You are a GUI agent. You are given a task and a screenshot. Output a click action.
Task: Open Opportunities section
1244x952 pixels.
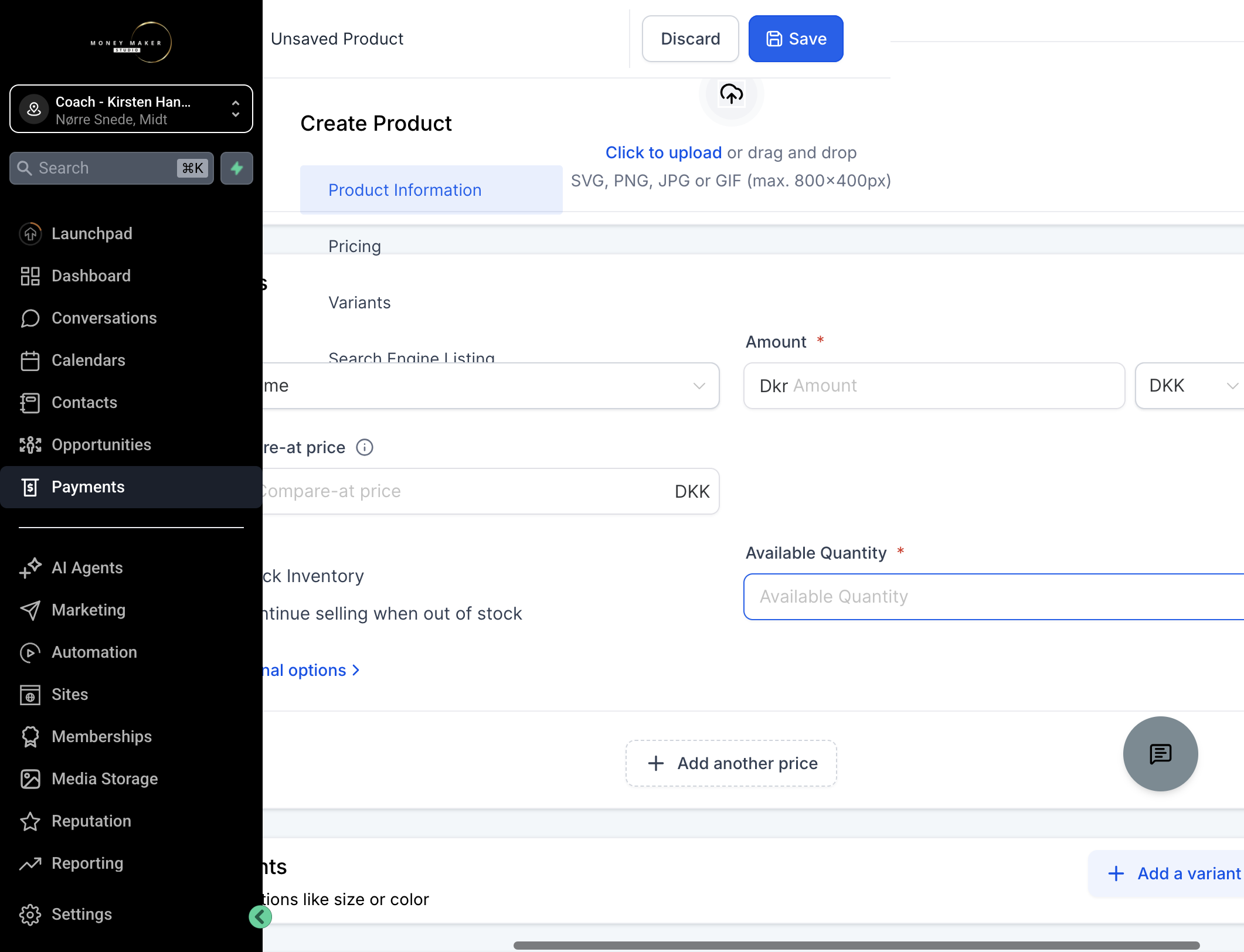click(131, 444)
